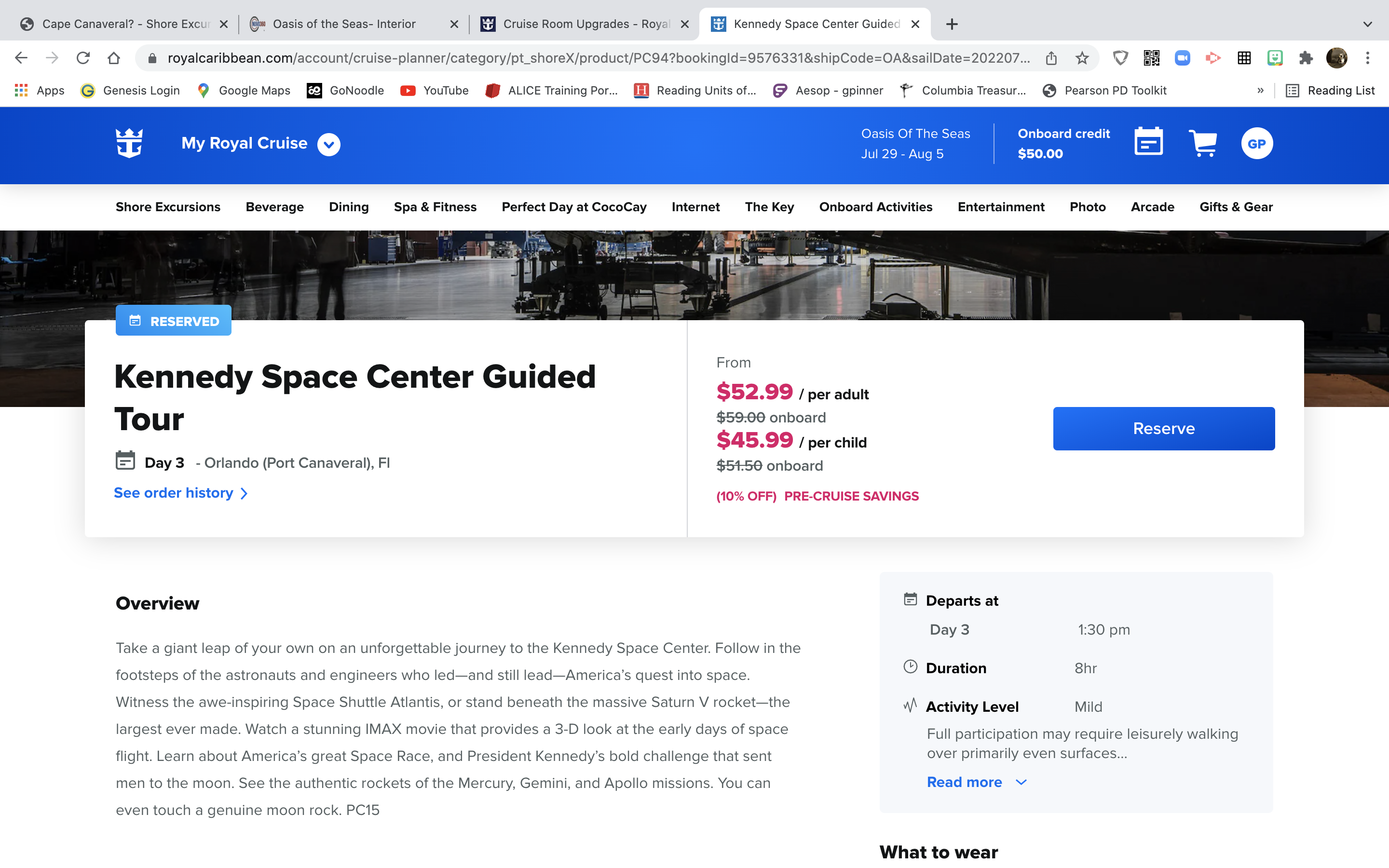The image size is (1389, 868).
Task: Click Oasis Of The Seas sailing info
Action: (915, 144)
